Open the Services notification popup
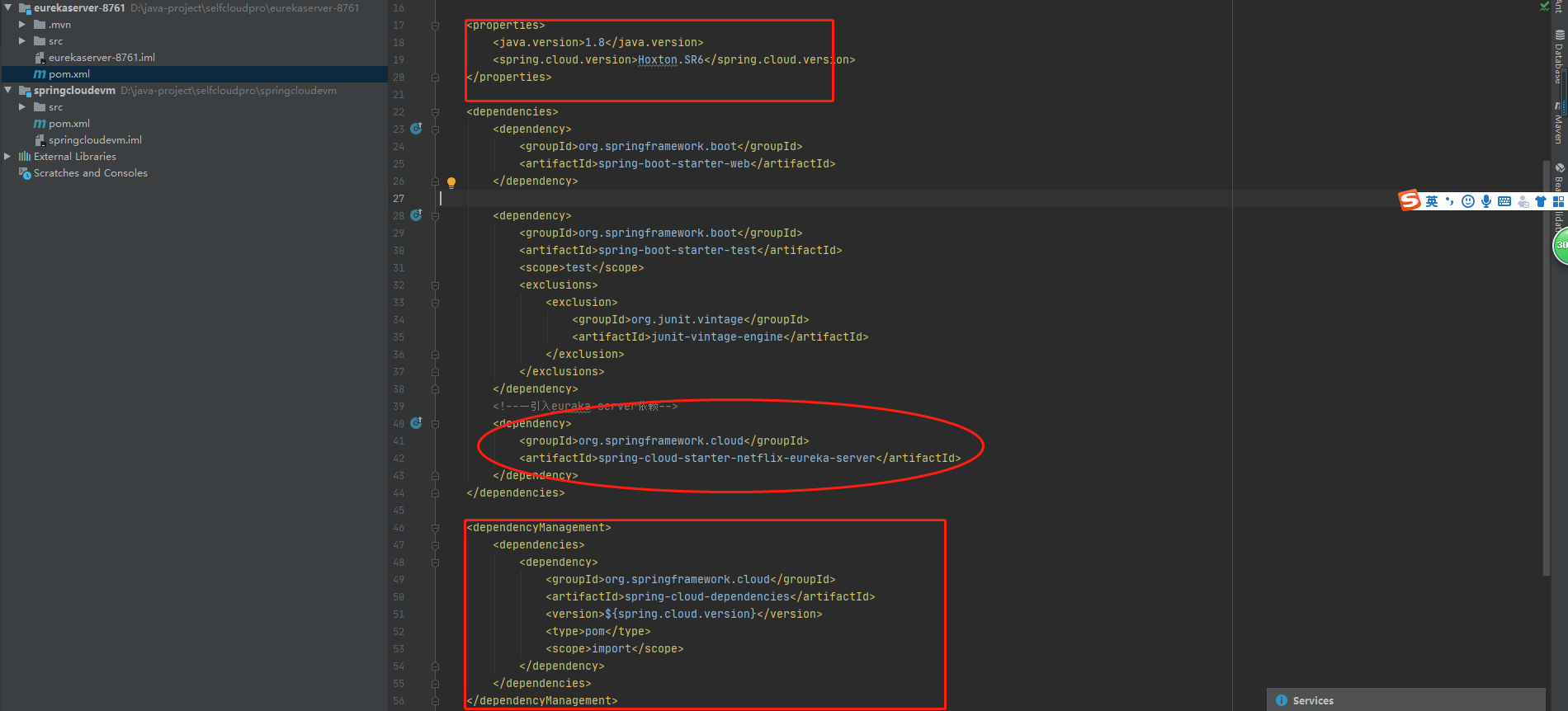This screenshot has height=711, width=1568. coord(1405,700)
